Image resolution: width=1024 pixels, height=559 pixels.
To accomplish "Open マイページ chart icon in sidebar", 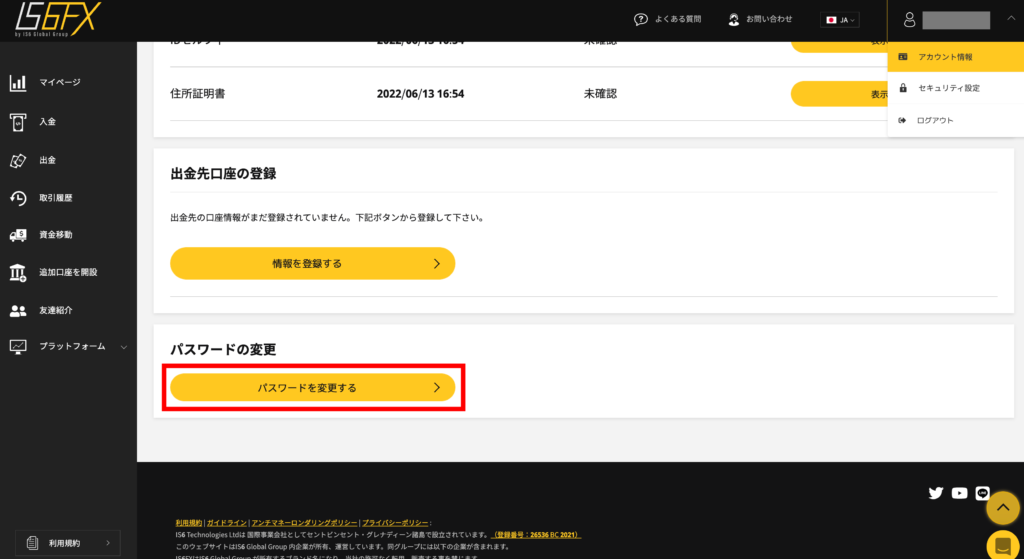I will click(18, 83).
